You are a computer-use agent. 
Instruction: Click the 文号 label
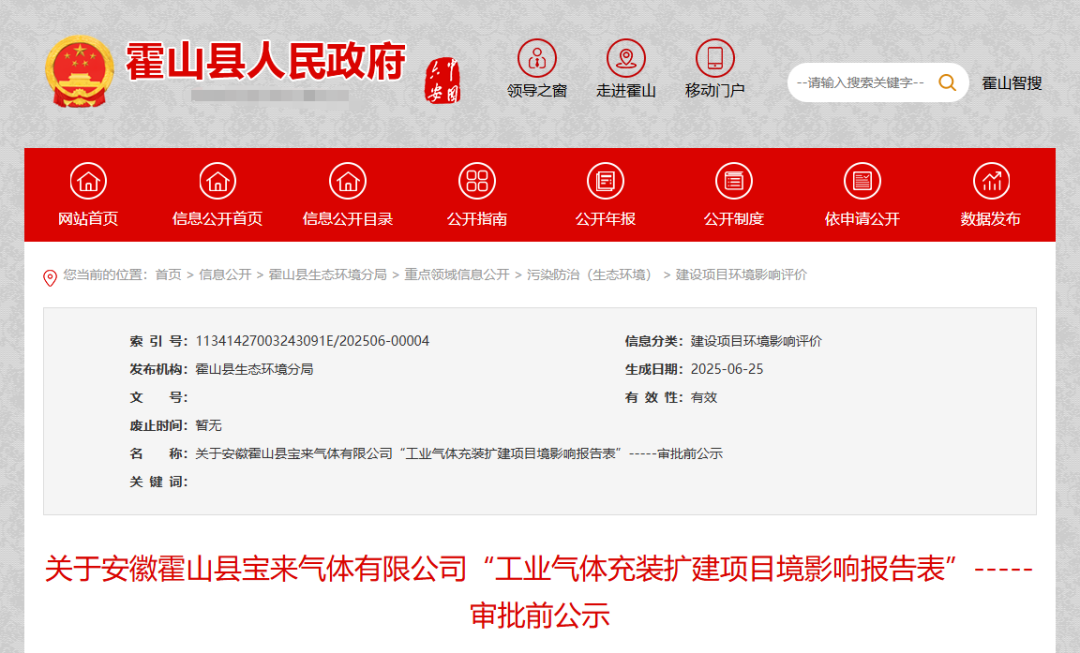[x=158, y=397]
